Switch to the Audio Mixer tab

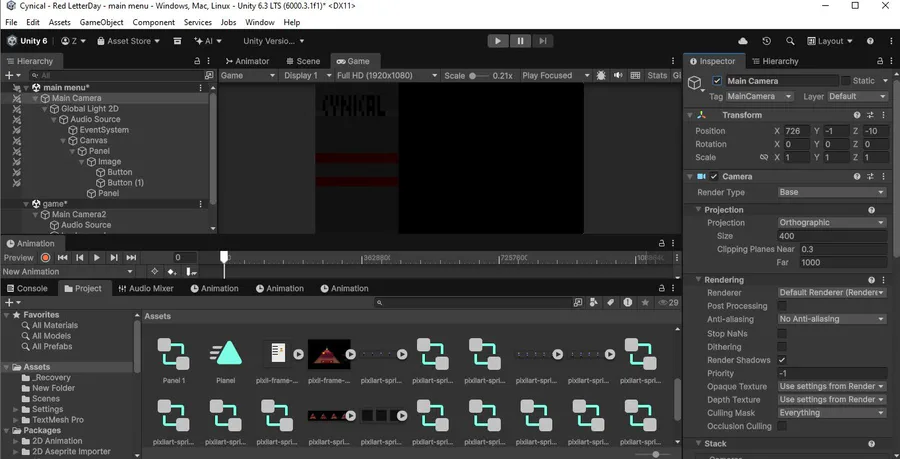[x=146, y=288]
